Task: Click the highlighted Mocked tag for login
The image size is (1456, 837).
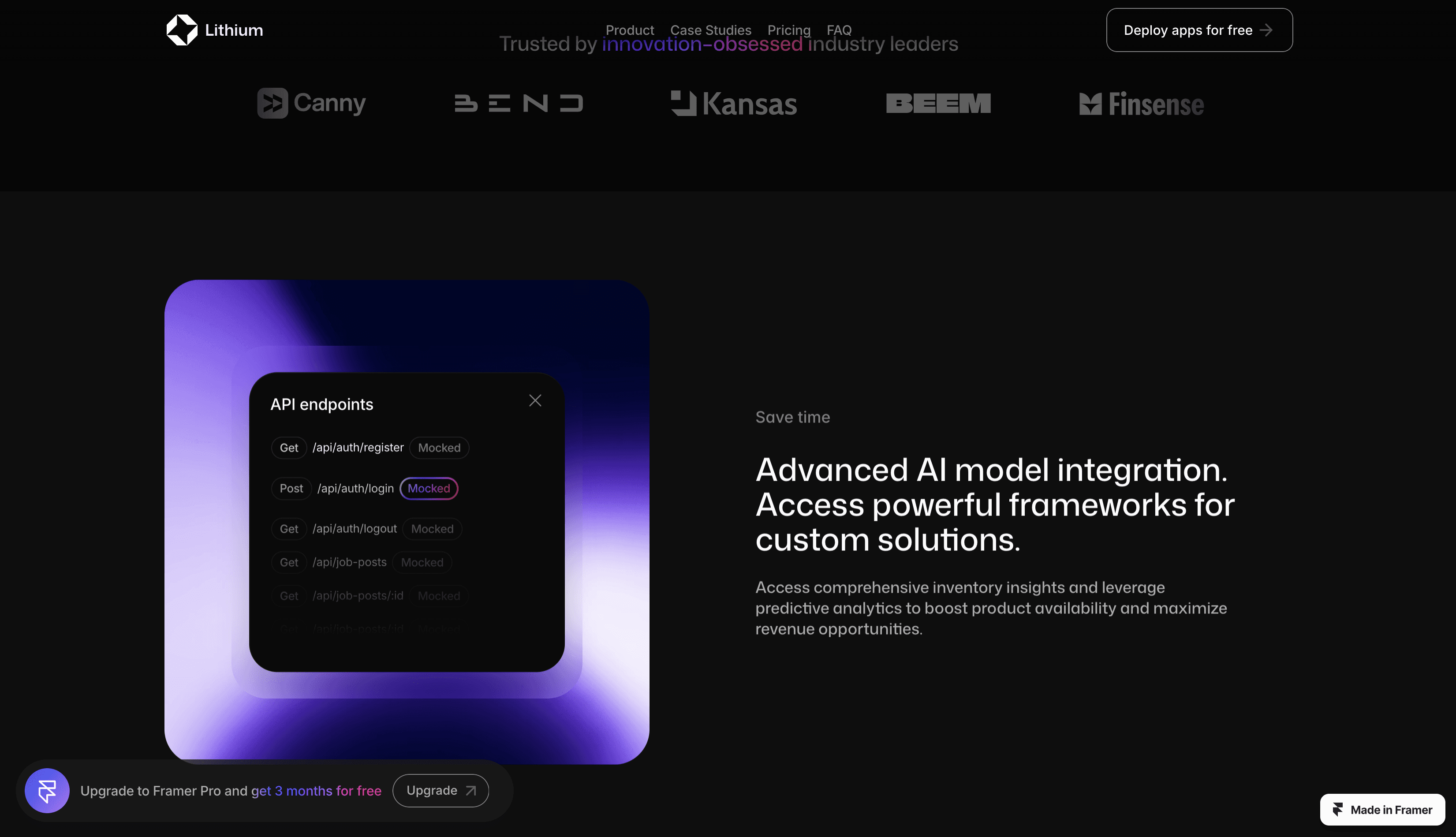Action: coord(429,489)
